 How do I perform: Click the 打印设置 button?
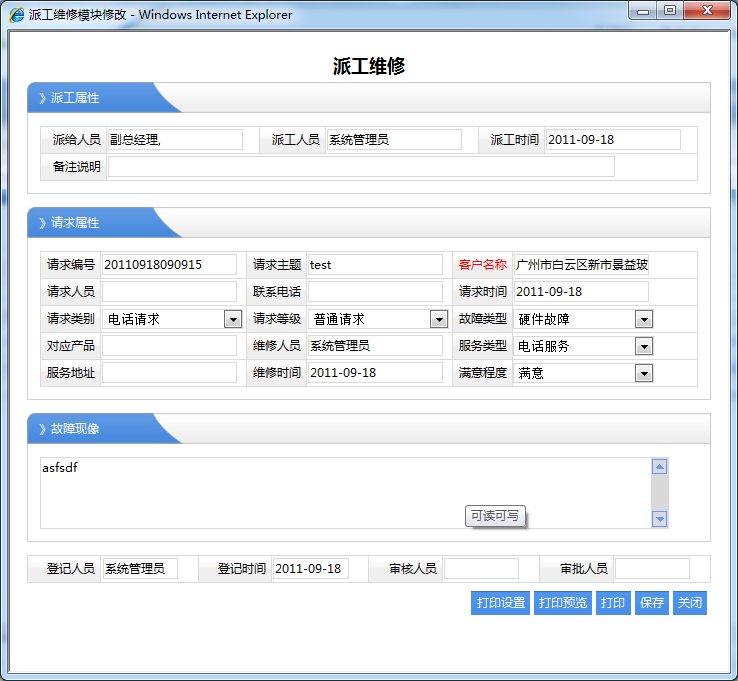tap(500, 603)
